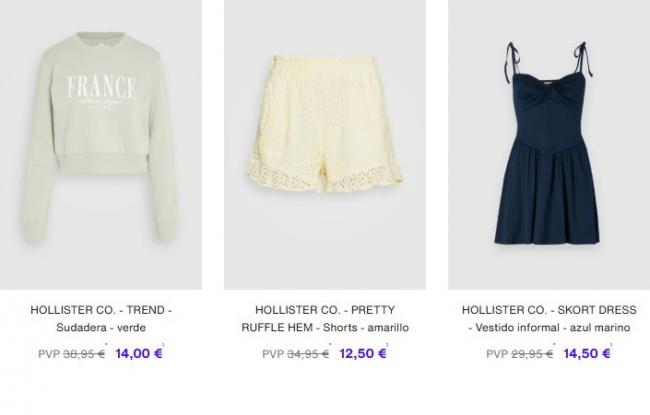Image resolution: width=650 pixels, height=415 pixels.
Task: Click the crossed-out 38,95 € original price
Action: [84, 354]
